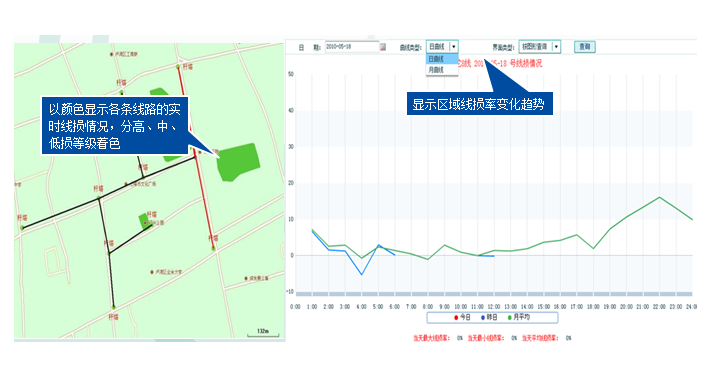Click the blue curve dip at 4:00

pyautogui.click(x=361, y=274)
